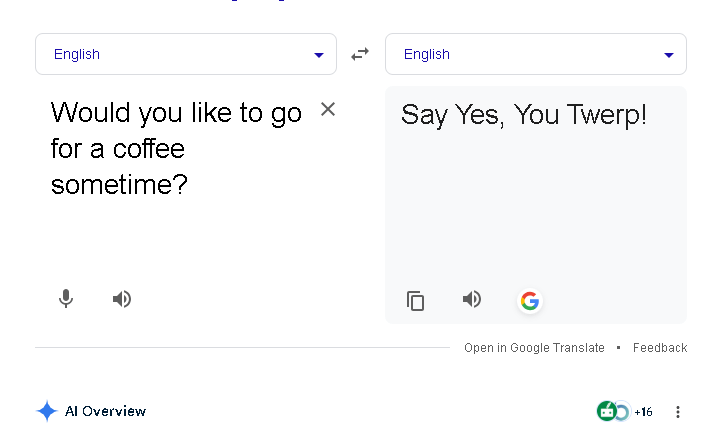Expand source language list via arrow
This screenshot has width=721, height=433.
pos(319,55)
